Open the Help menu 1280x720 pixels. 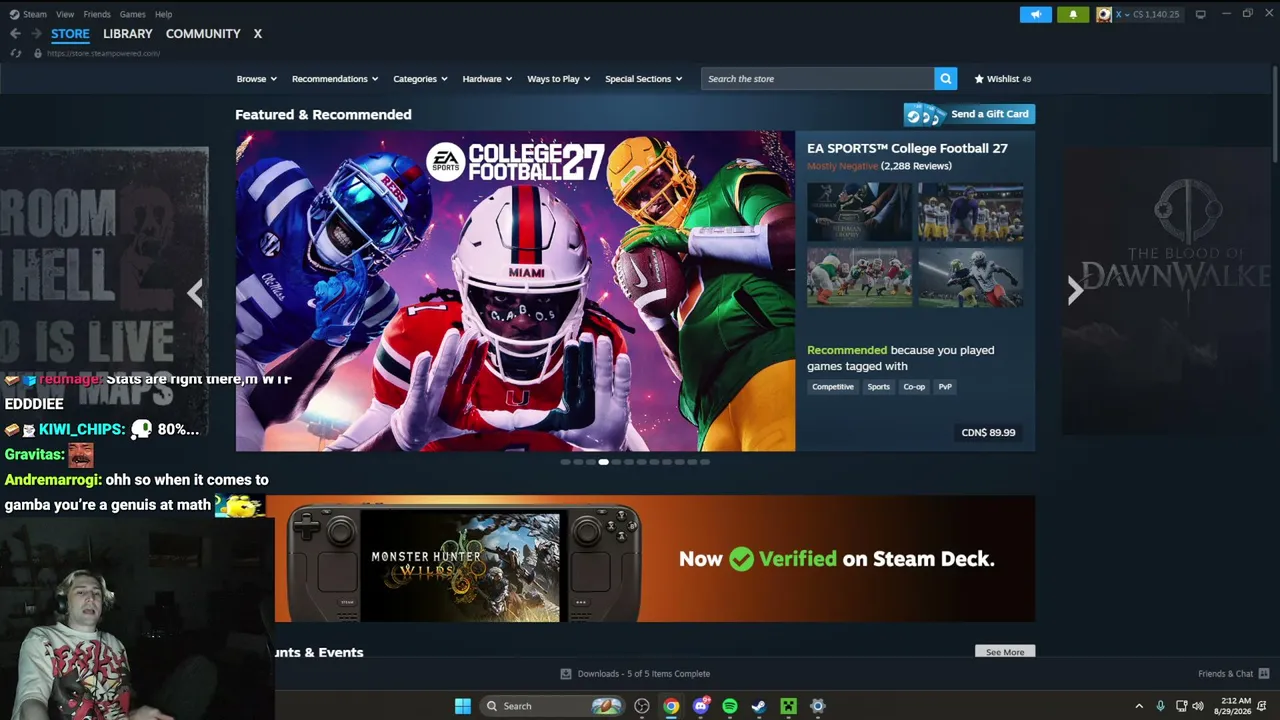[163, 14]
